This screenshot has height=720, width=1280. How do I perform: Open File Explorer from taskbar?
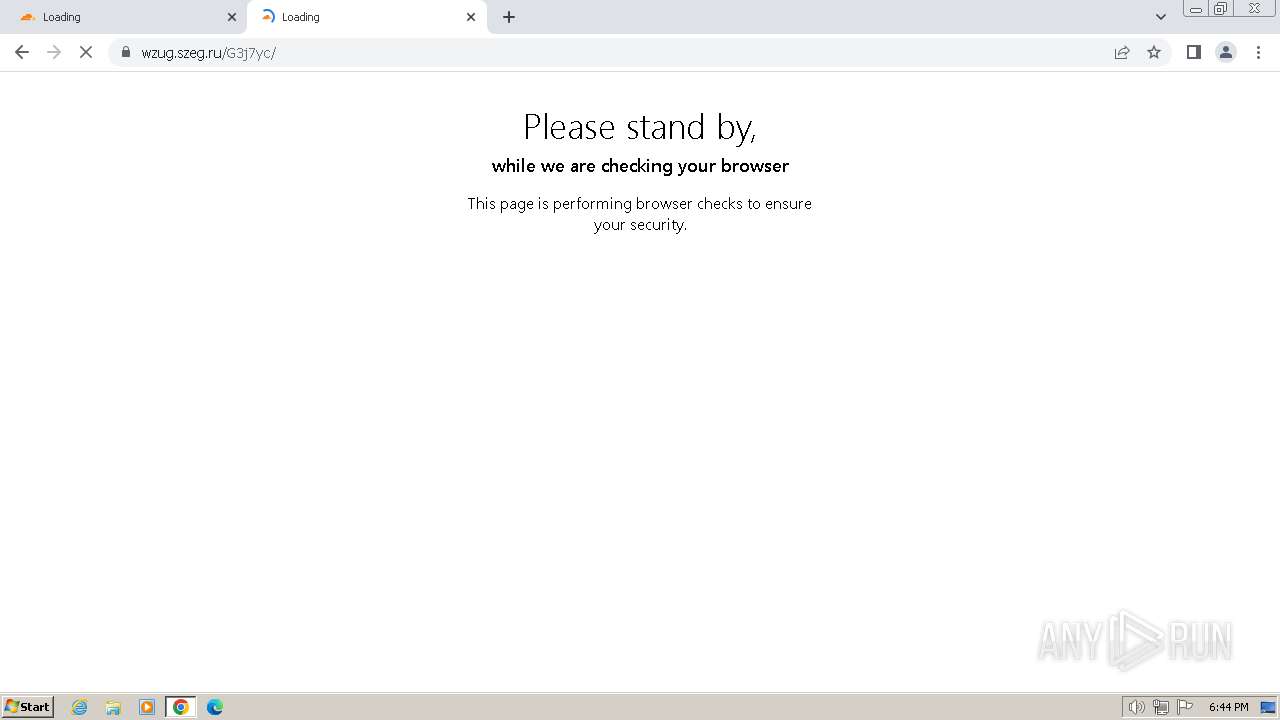[x=113, y=707]
